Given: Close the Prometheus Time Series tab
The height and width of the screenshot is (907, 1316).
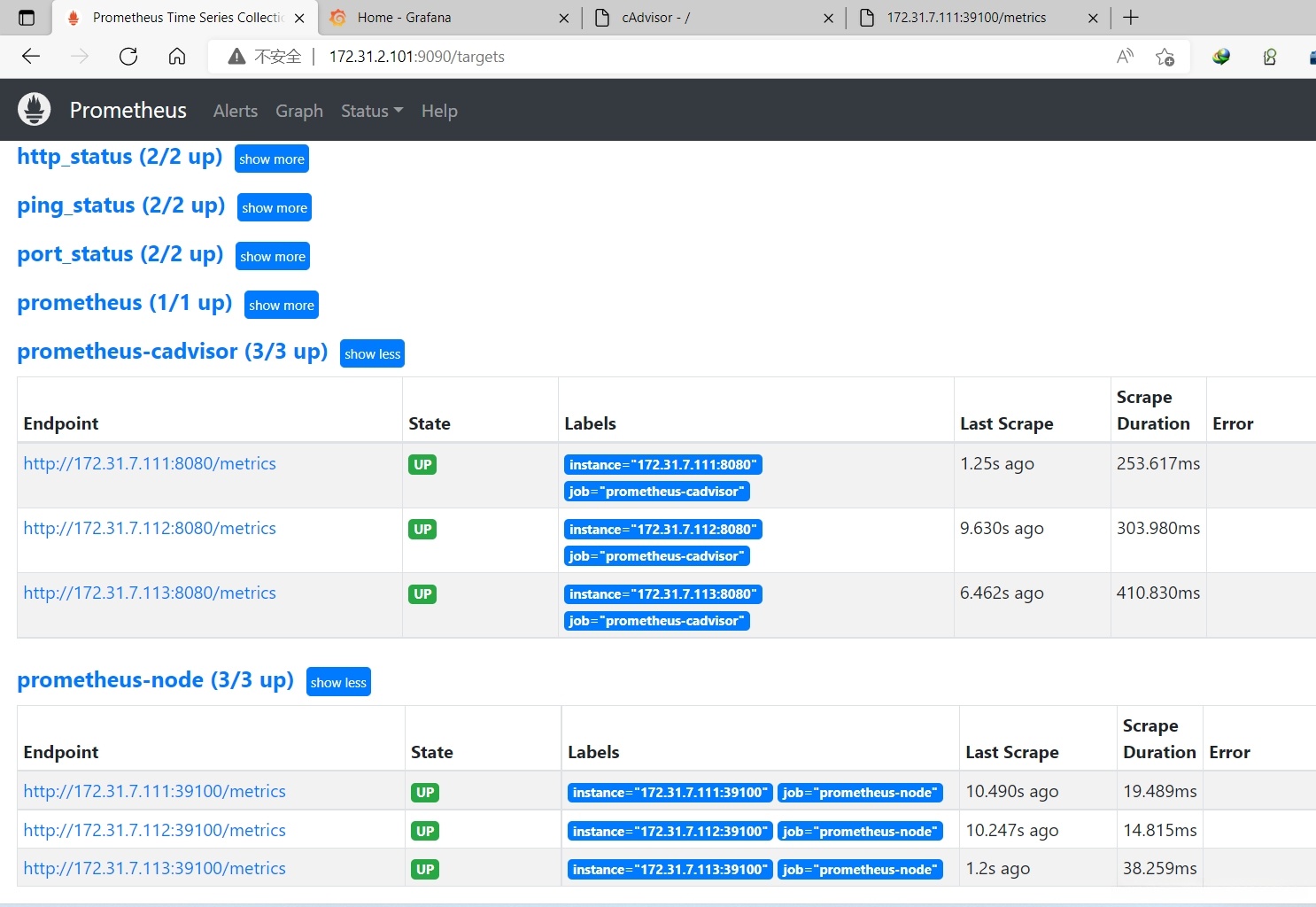Looking at the screenshot, I should [299, 18].
